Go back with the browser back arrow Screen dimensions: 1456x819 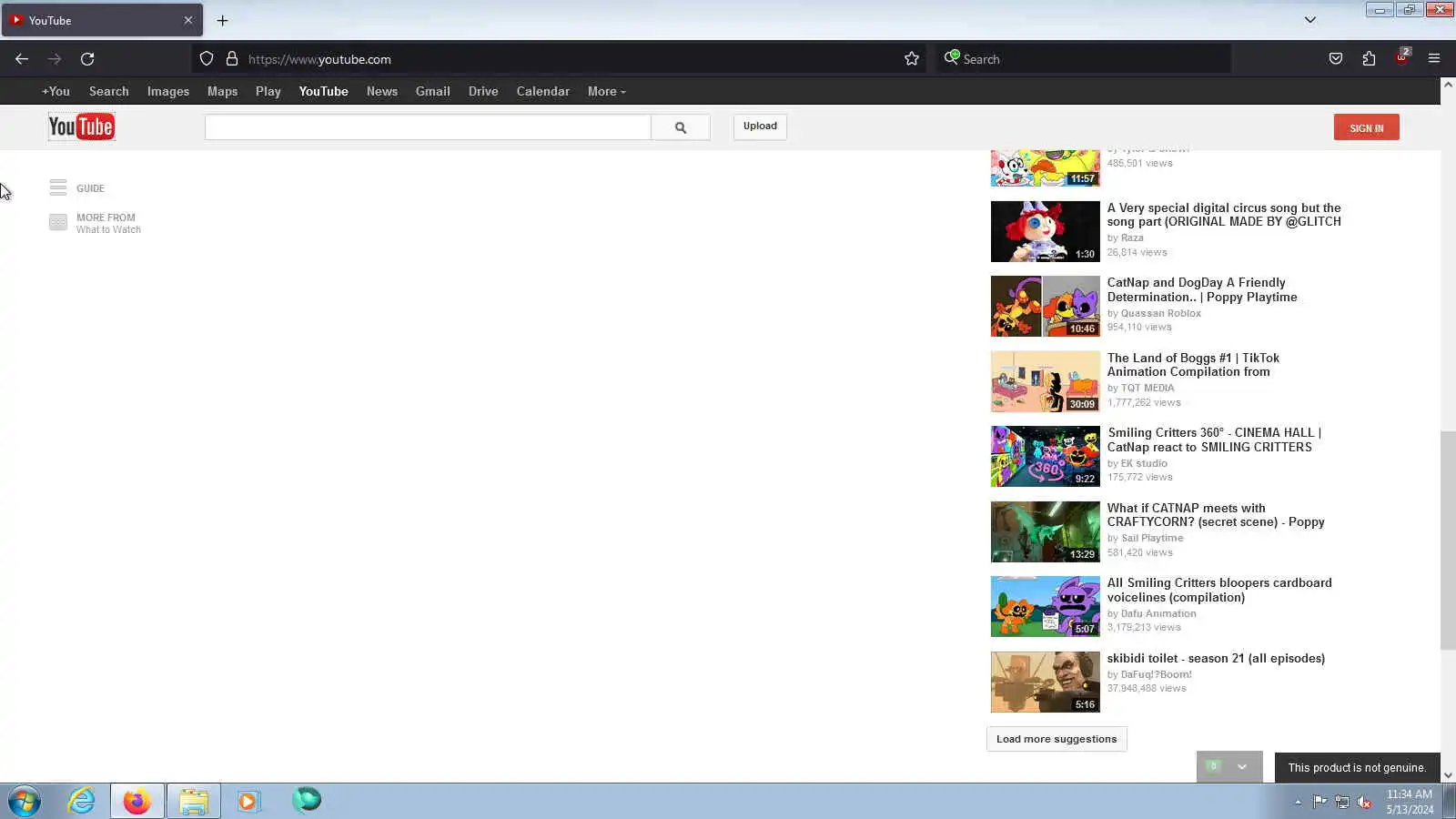point(22,59)
